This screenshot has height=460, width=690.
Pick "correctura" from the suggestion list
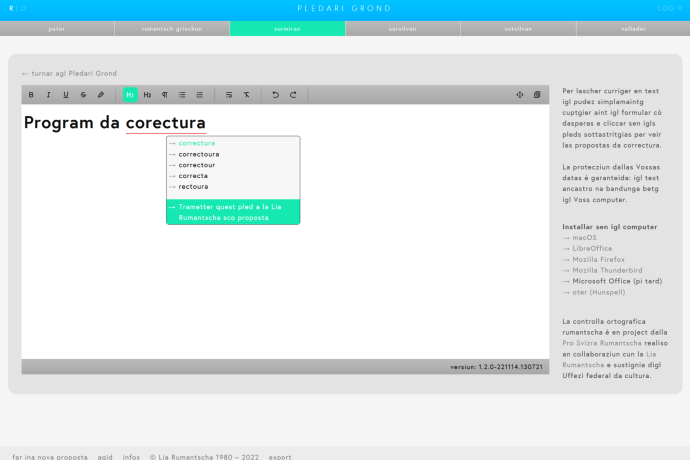coord(196,143)
